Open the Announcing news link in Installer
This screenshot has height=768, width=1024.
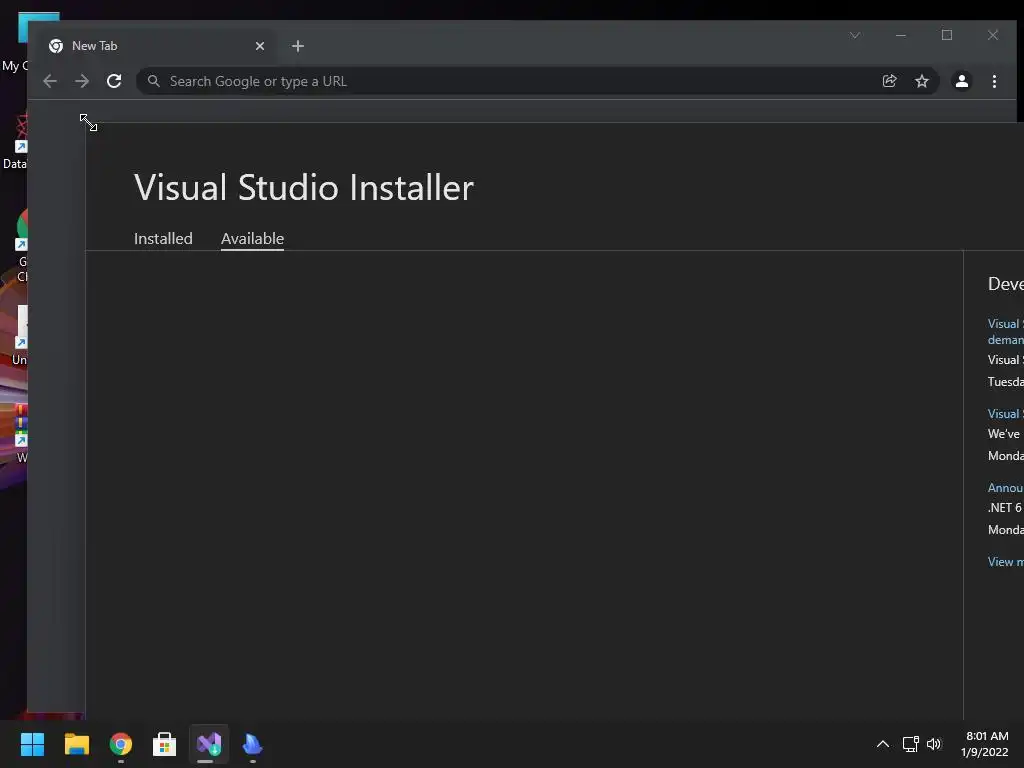click(x=1006, y=488)
